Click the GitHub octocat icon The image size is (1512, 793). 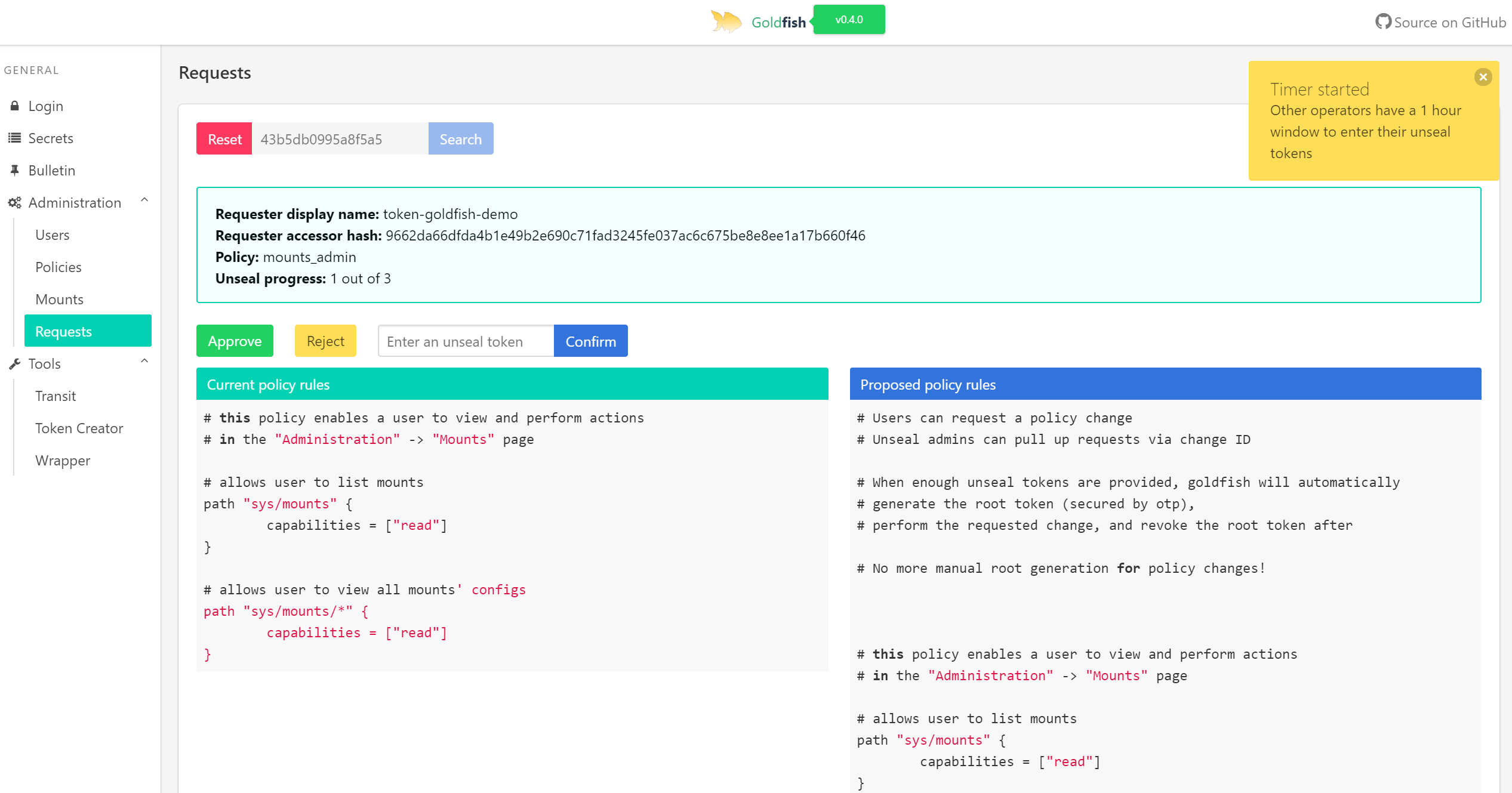tap(1383, 22)
